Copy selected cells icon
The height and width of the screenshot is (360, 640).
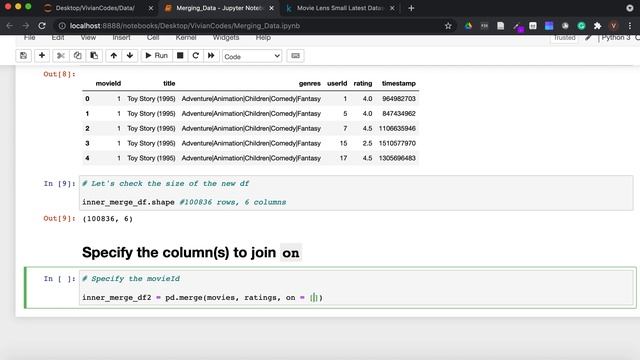pyautogui.click(x=77, y=56)
